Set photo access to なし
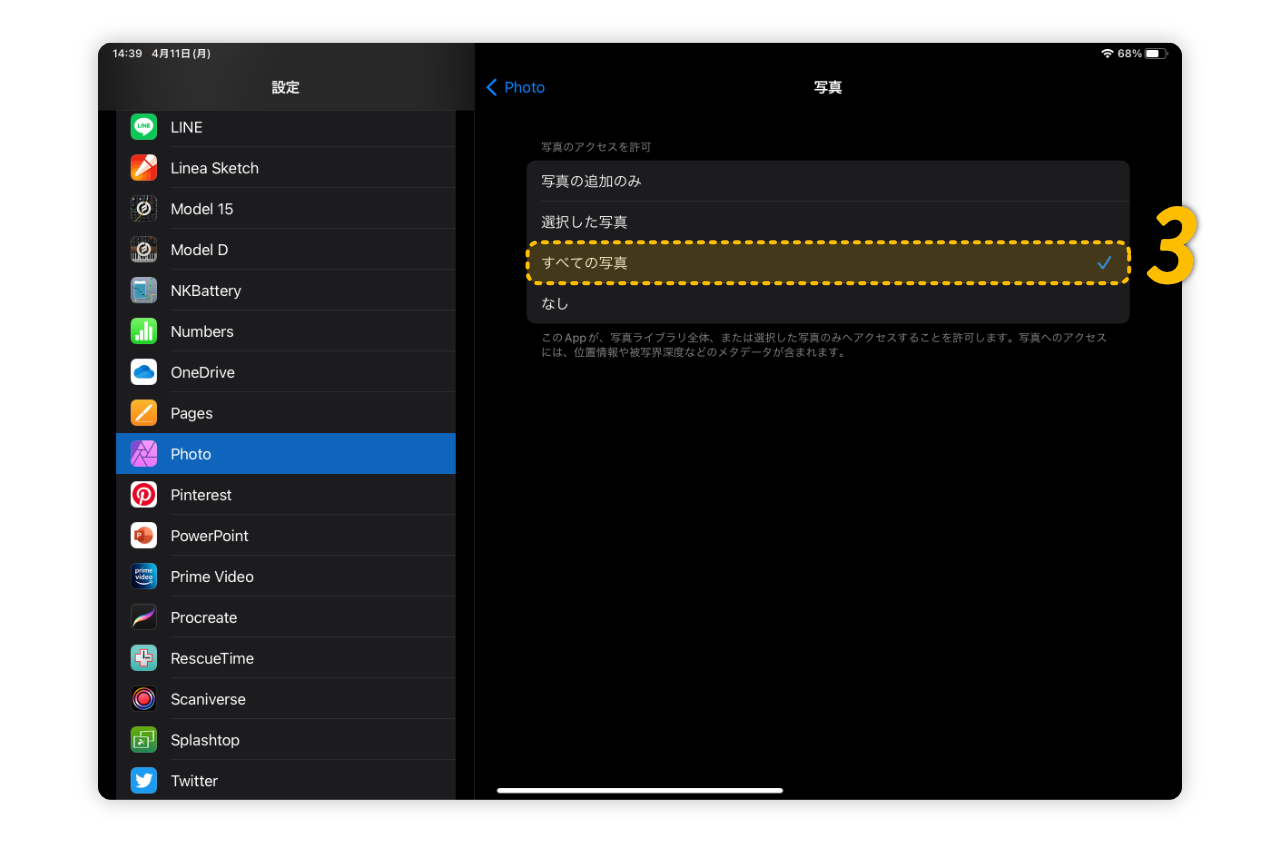Image resolution: width=1280 pixels, height=842 pixels. tap(827, 303)
